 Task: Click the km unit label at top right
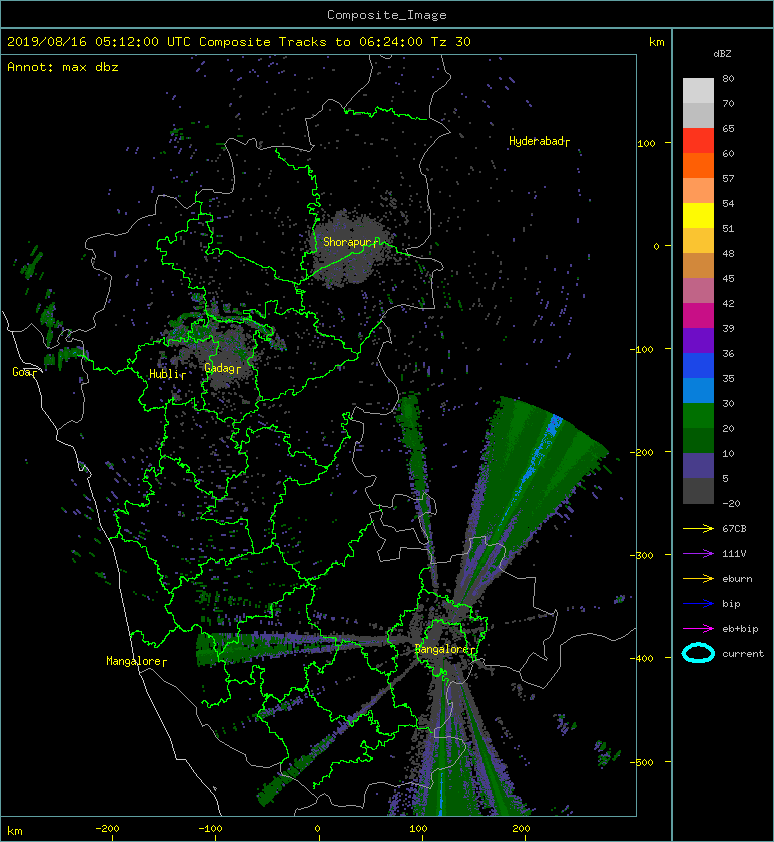657,42
